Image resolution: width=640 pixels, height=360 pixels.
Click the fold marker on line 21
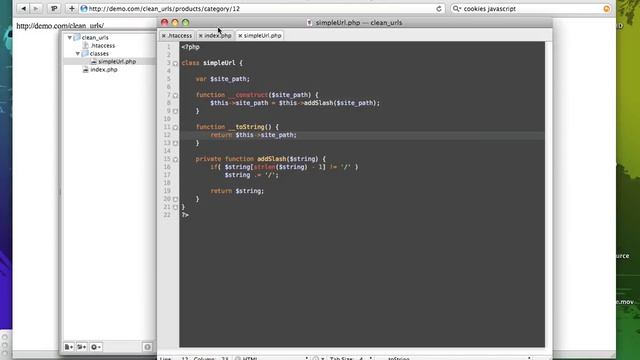tap(175, 207)
